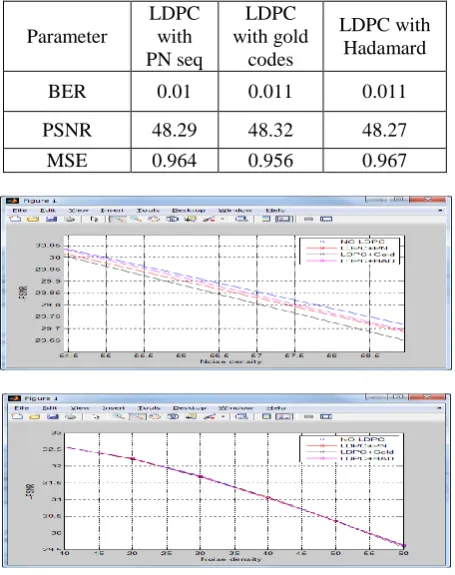Click MSE value 0.967 in table
Viewport: 455px width, 575px height.
click(384, 161)
